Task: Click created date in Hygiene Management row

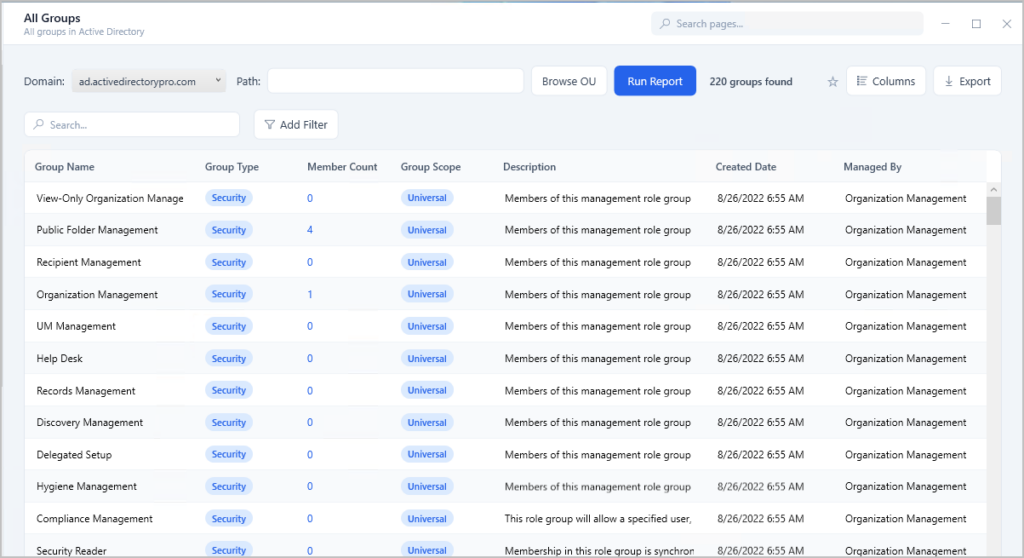Action: coord(760,486)
